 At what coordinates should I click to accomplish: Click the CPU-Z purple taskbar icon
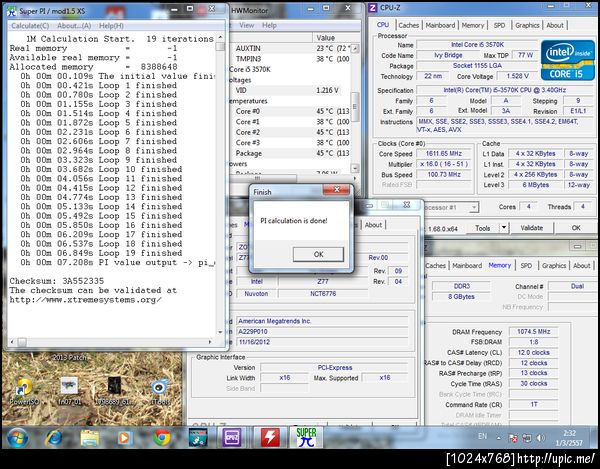tap(231, 437)
